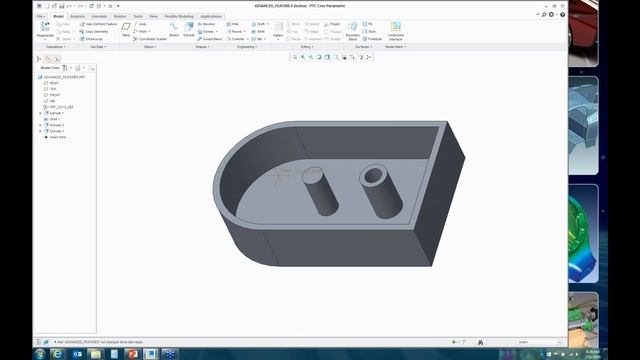Click the Round tool

pos(236,31)
